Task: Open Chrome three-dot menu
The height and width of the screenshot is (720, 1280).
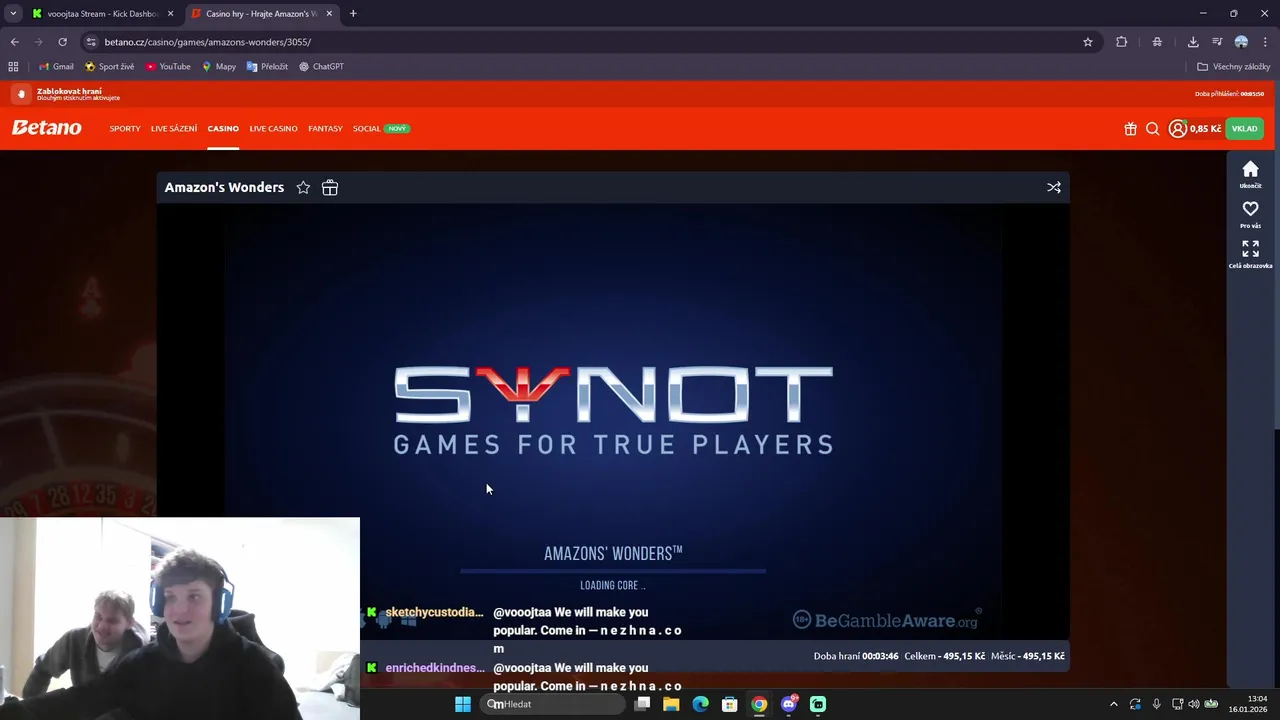Action: coord(1266,42)
